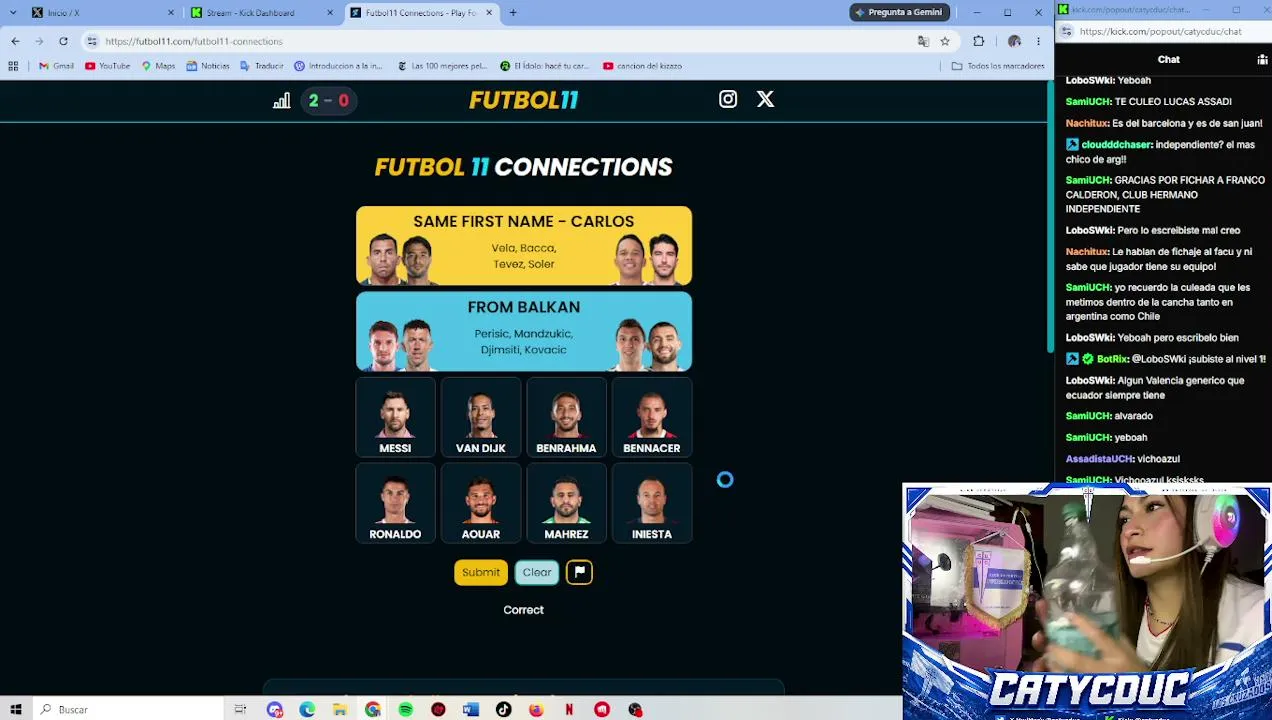
Task: Open Chrome three-dot menu
Action: (x=1038, y=41)
